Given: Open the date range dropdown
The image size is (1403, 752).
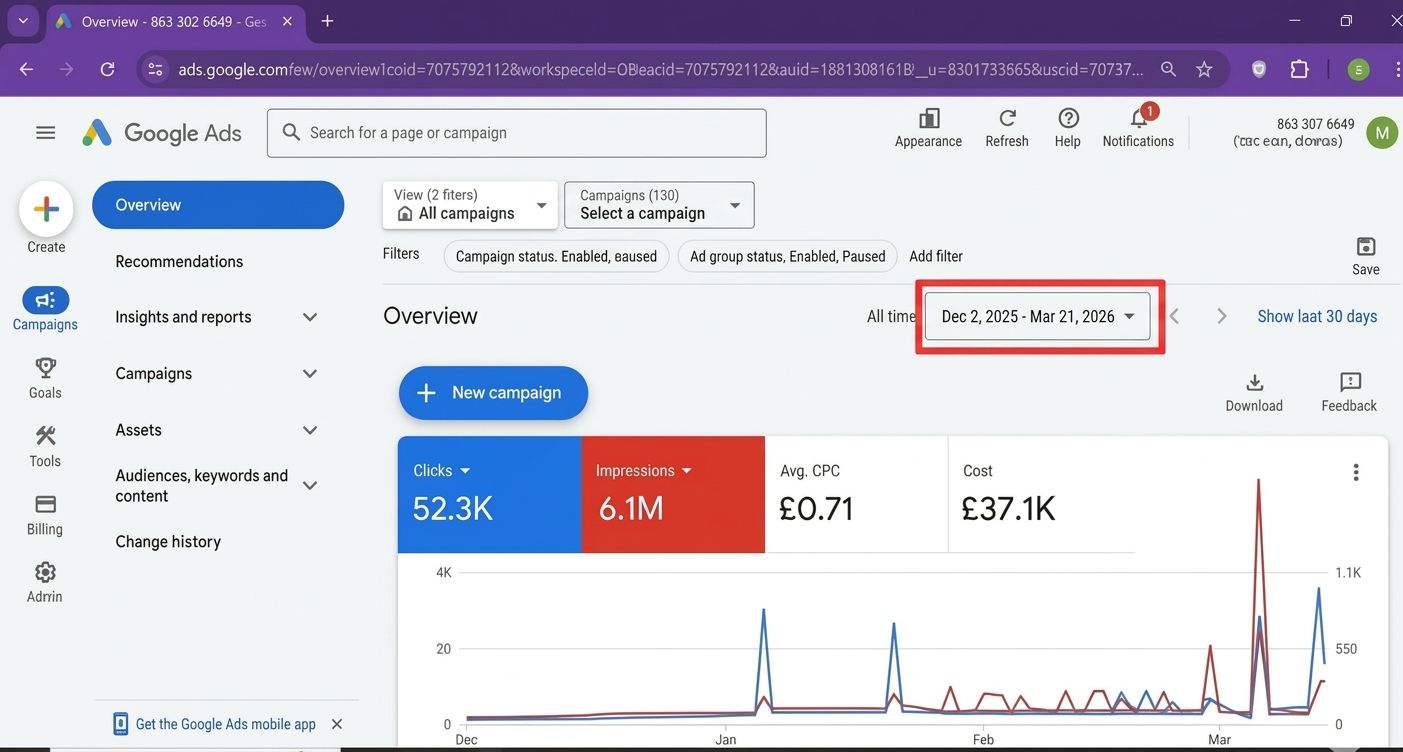Looking at the screenshot, I should 1038,316.
